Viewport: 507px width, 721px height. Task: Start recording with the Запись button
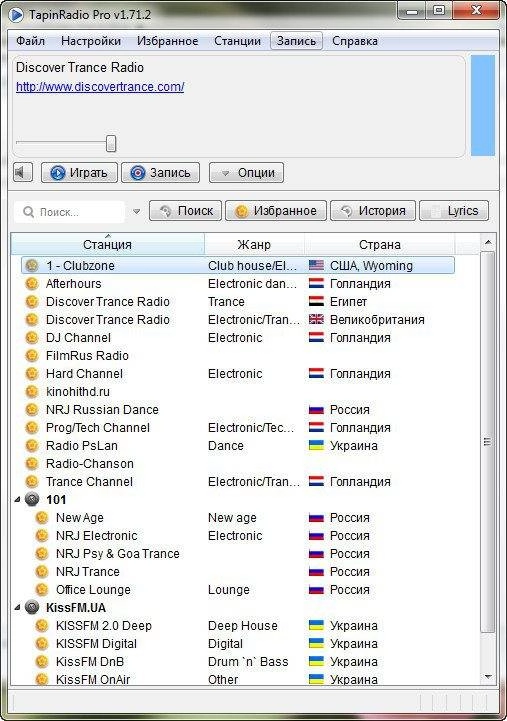pos(160,172)
